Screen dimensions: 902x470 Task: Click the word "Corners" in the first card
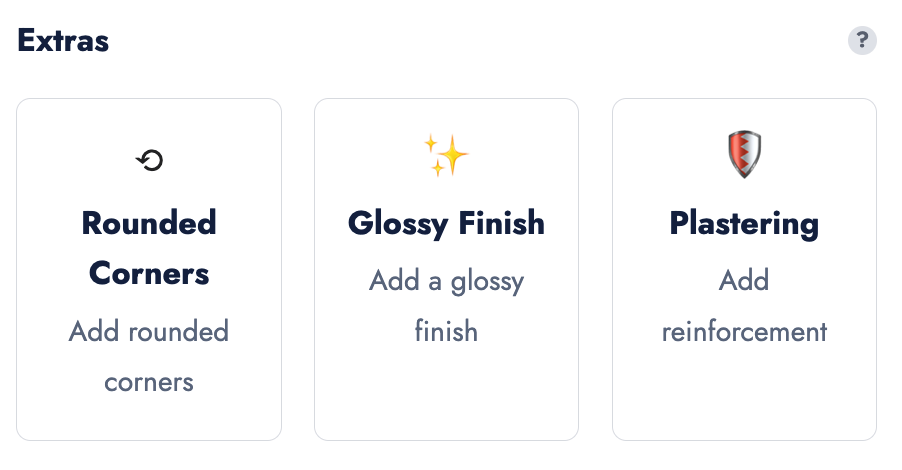click(149, 273)
